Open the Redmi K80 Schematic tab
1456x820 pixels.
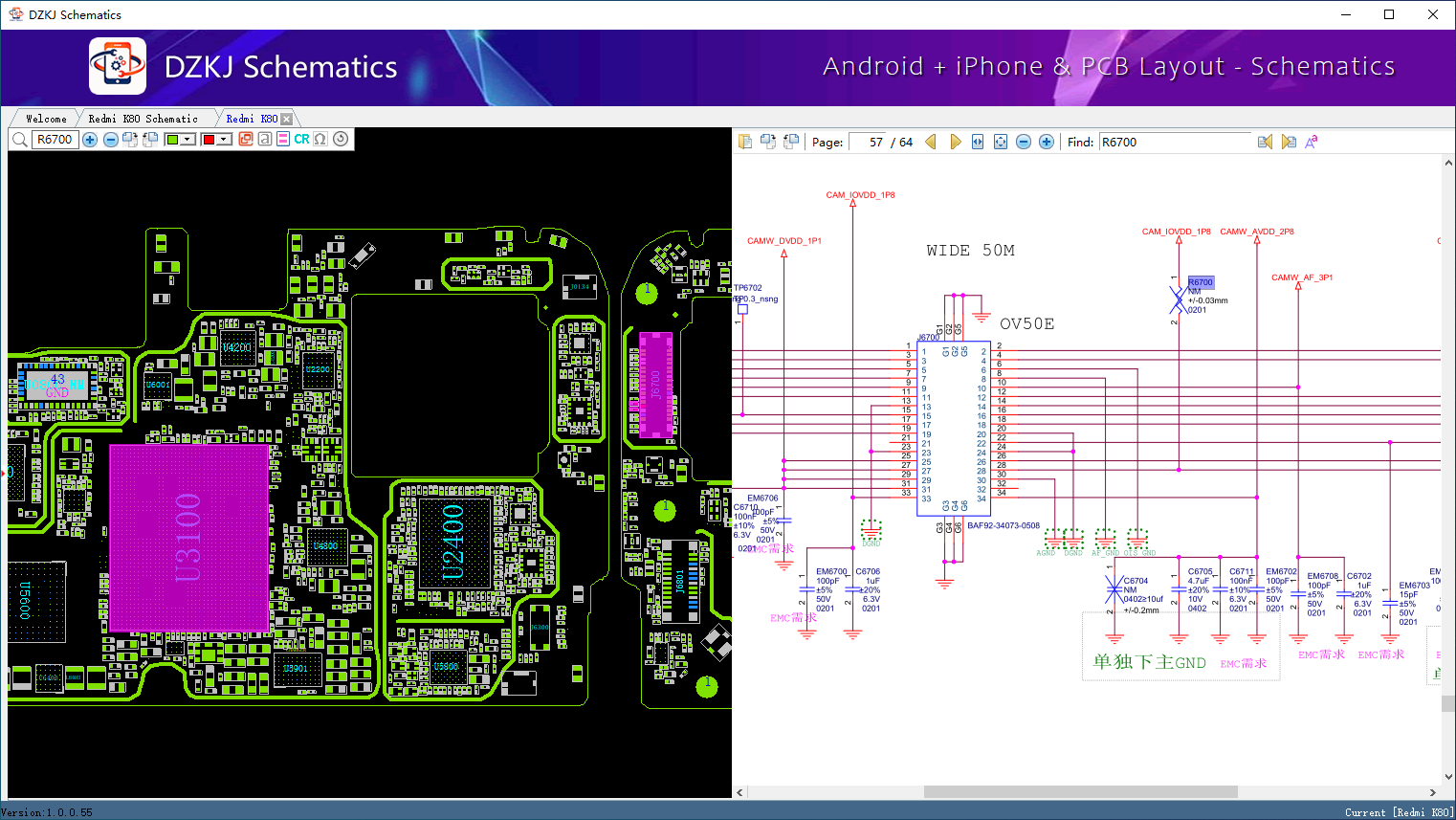(143, 119)
